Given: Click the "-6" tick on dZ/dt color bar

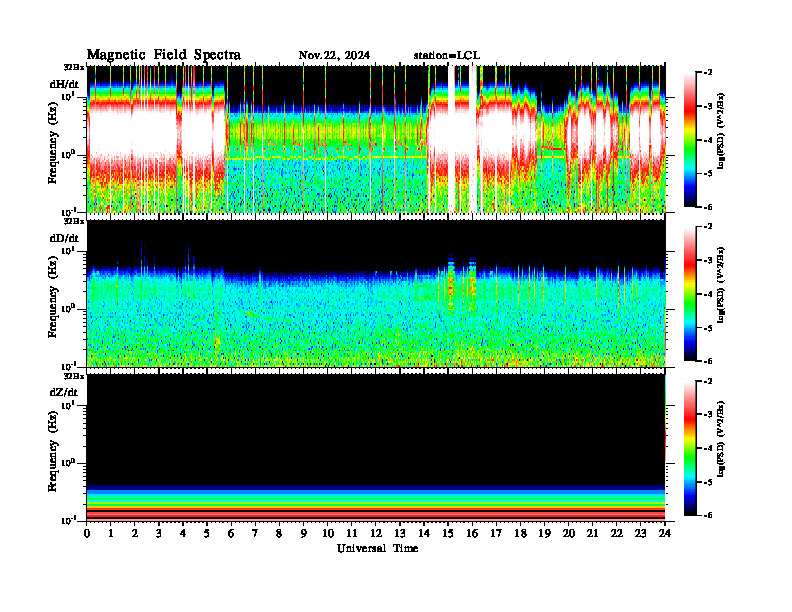Looking at the screenshot, I should click(708, 515).
